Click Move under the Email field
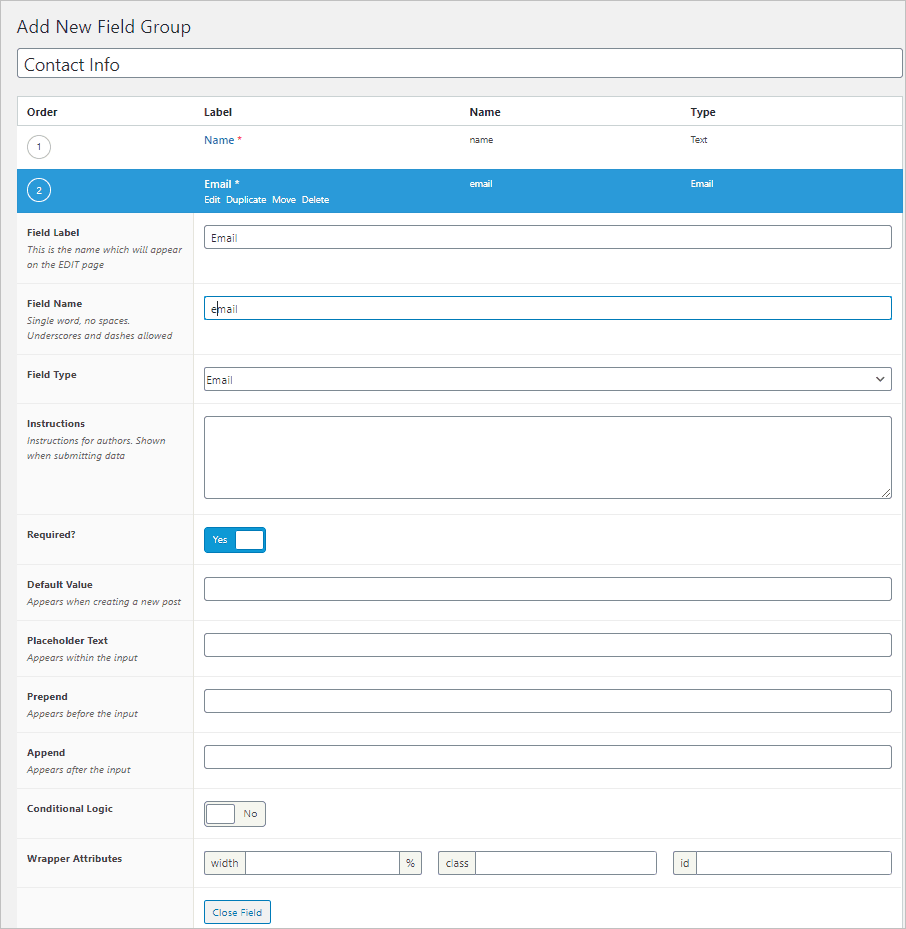This screenshot has height=929, width=906. (284, 200)
